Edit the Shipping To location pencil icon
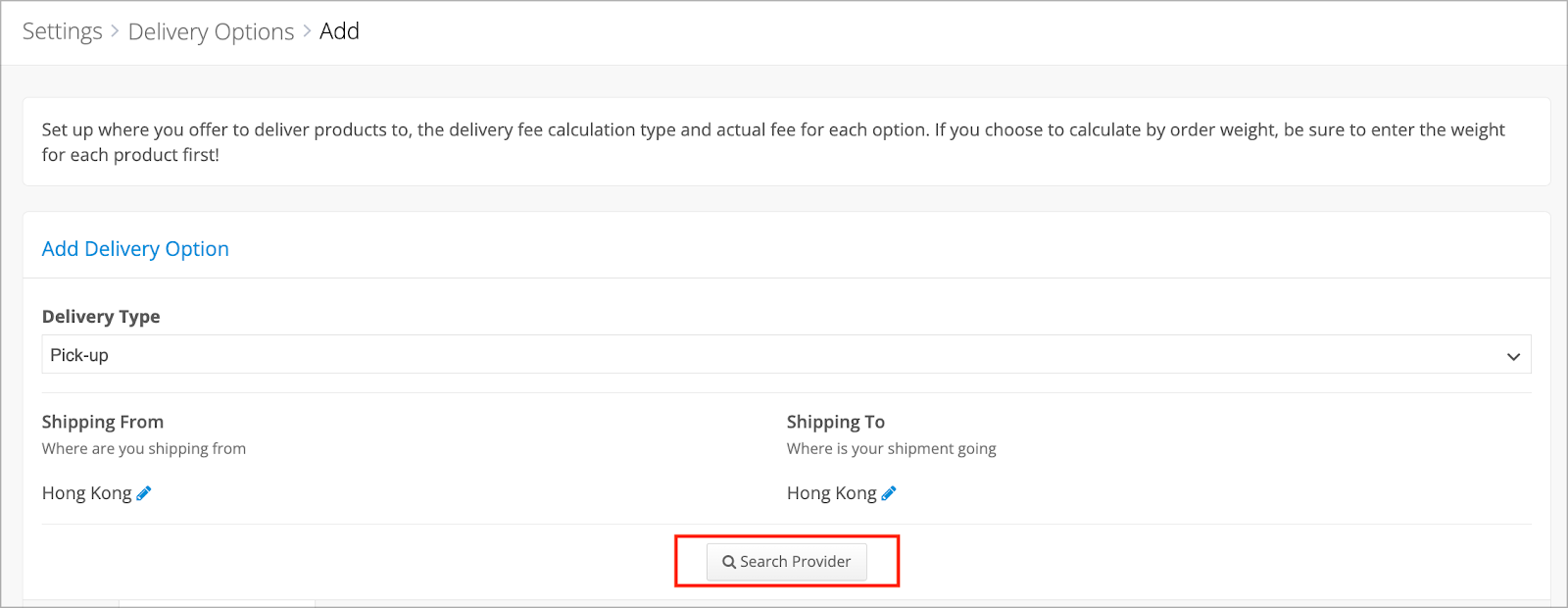This screenshot has width=1568, height=608. tap(889, 493)
